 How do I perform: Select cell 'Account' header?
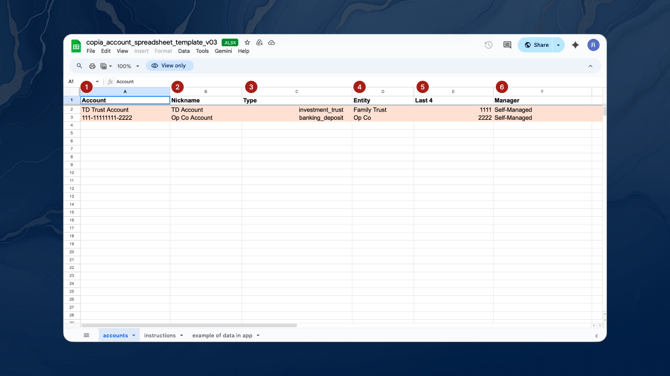(x=125, y=100)
